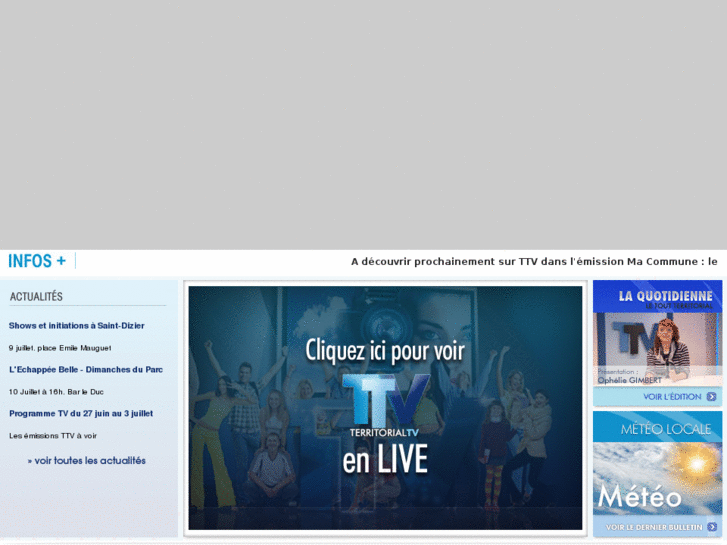Click the arrow icon beside Voir l'édition
The width and height of the screenshot is (727, 545).
[711, 397]
